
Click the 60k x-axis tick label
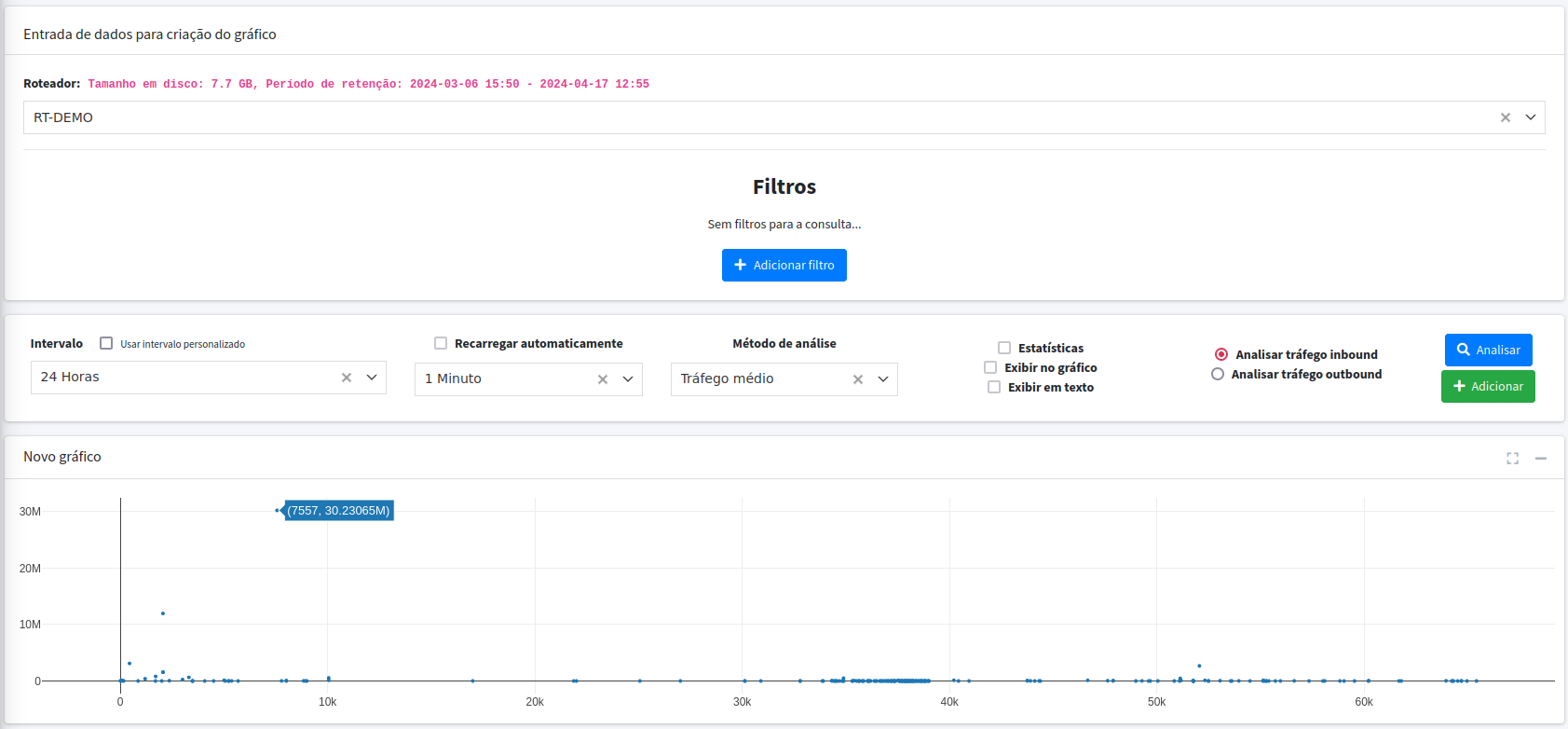click(1364, 702)
